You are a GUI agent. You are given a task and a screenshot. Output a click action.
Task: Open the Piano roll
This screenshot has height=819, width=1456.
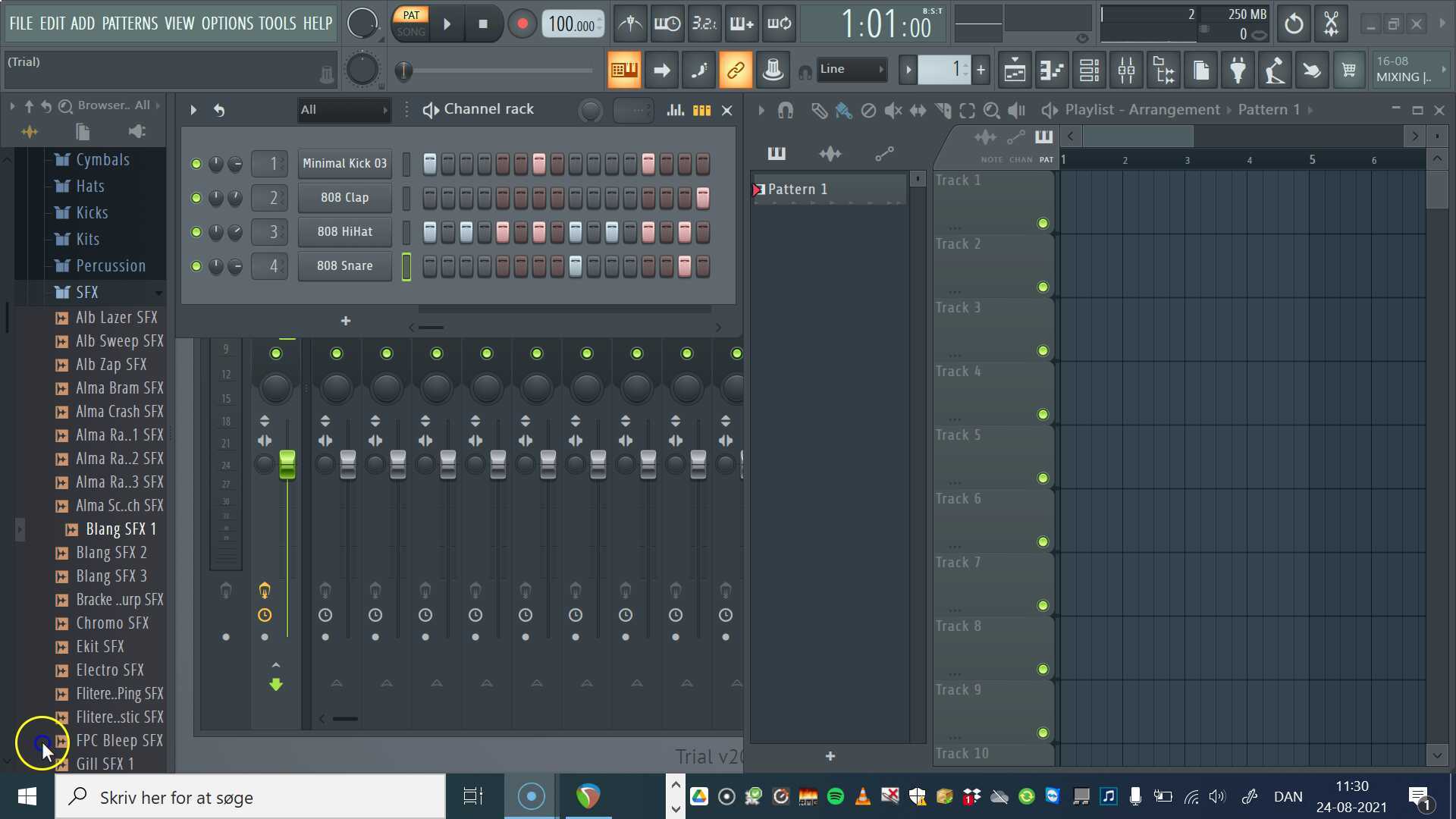click(1052, 70)
